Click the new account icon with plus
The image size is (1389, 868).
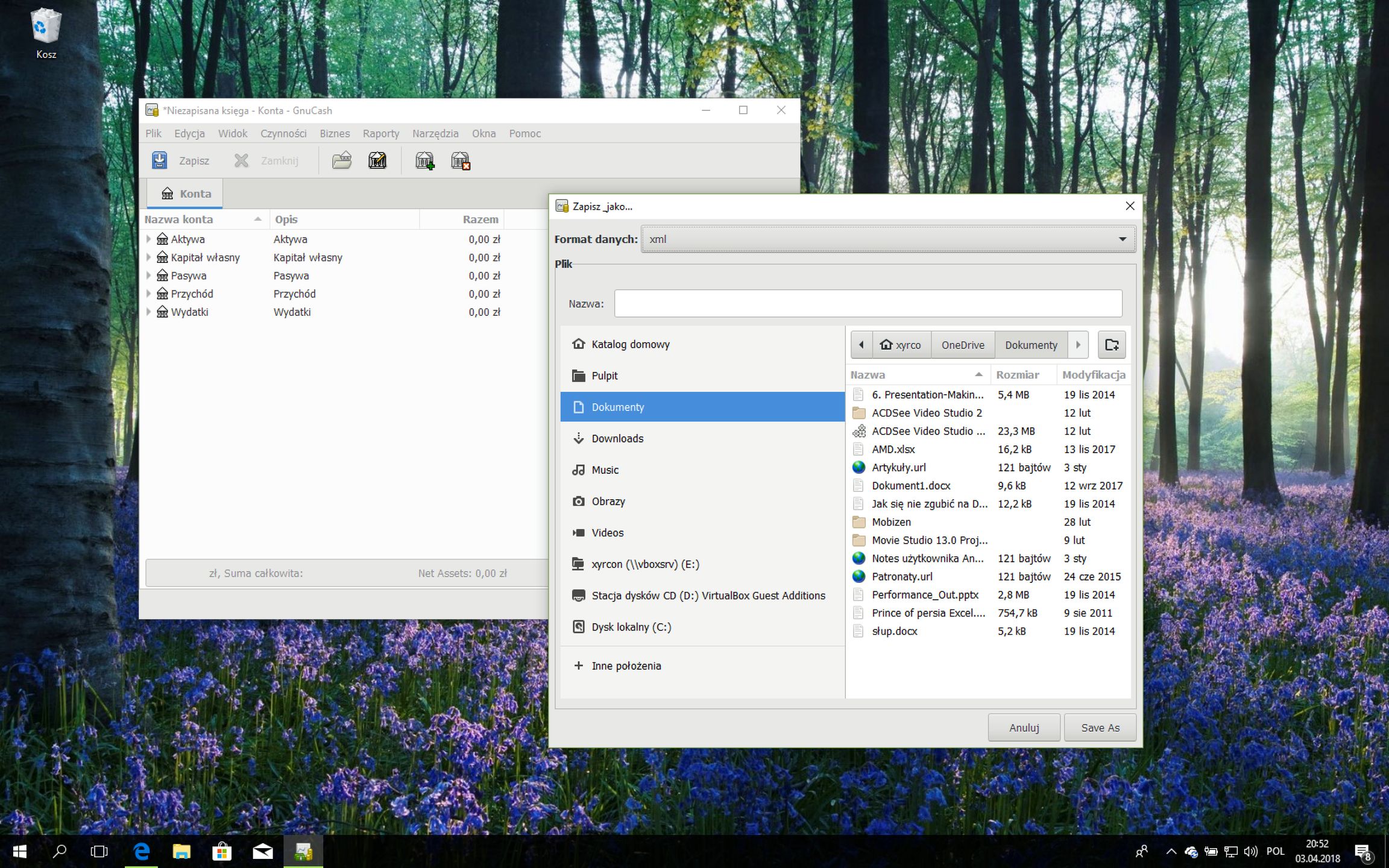pos(424,160)
